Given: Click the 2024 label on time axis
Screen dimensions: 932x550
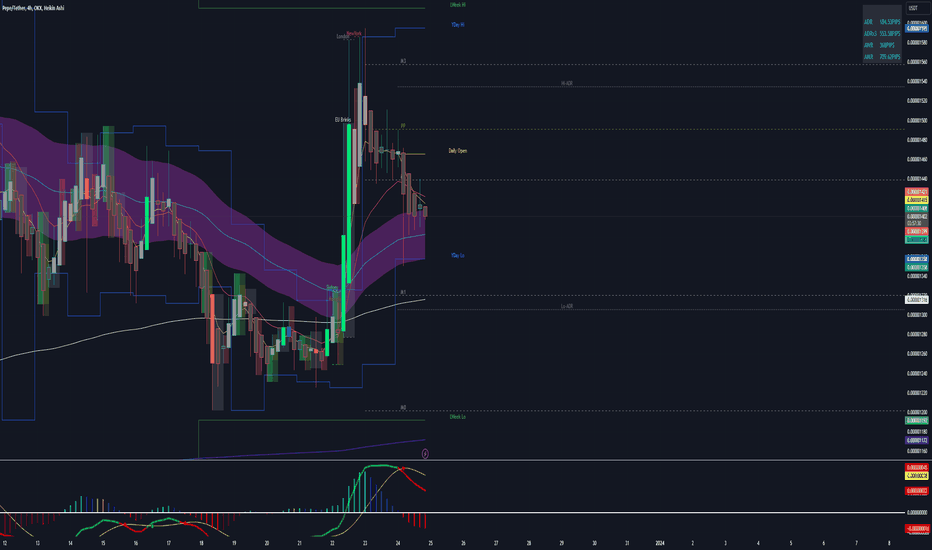Looking at the screenshot, I should coord(659,543).
